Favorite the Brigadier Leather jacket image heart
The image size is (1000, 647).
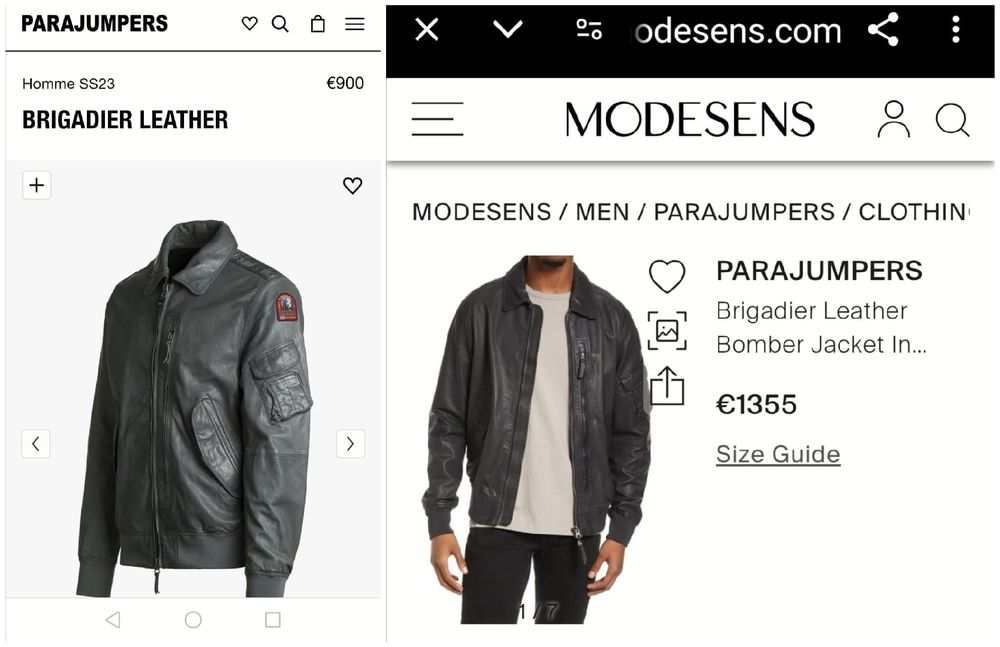[x=352, y=185]
